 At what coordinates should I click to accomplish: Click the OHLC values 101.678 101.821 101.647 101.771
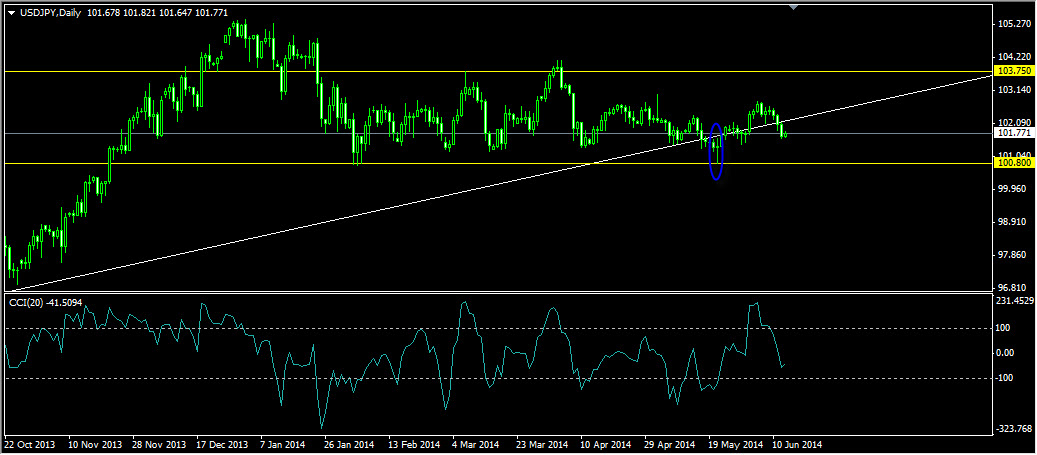155,13
